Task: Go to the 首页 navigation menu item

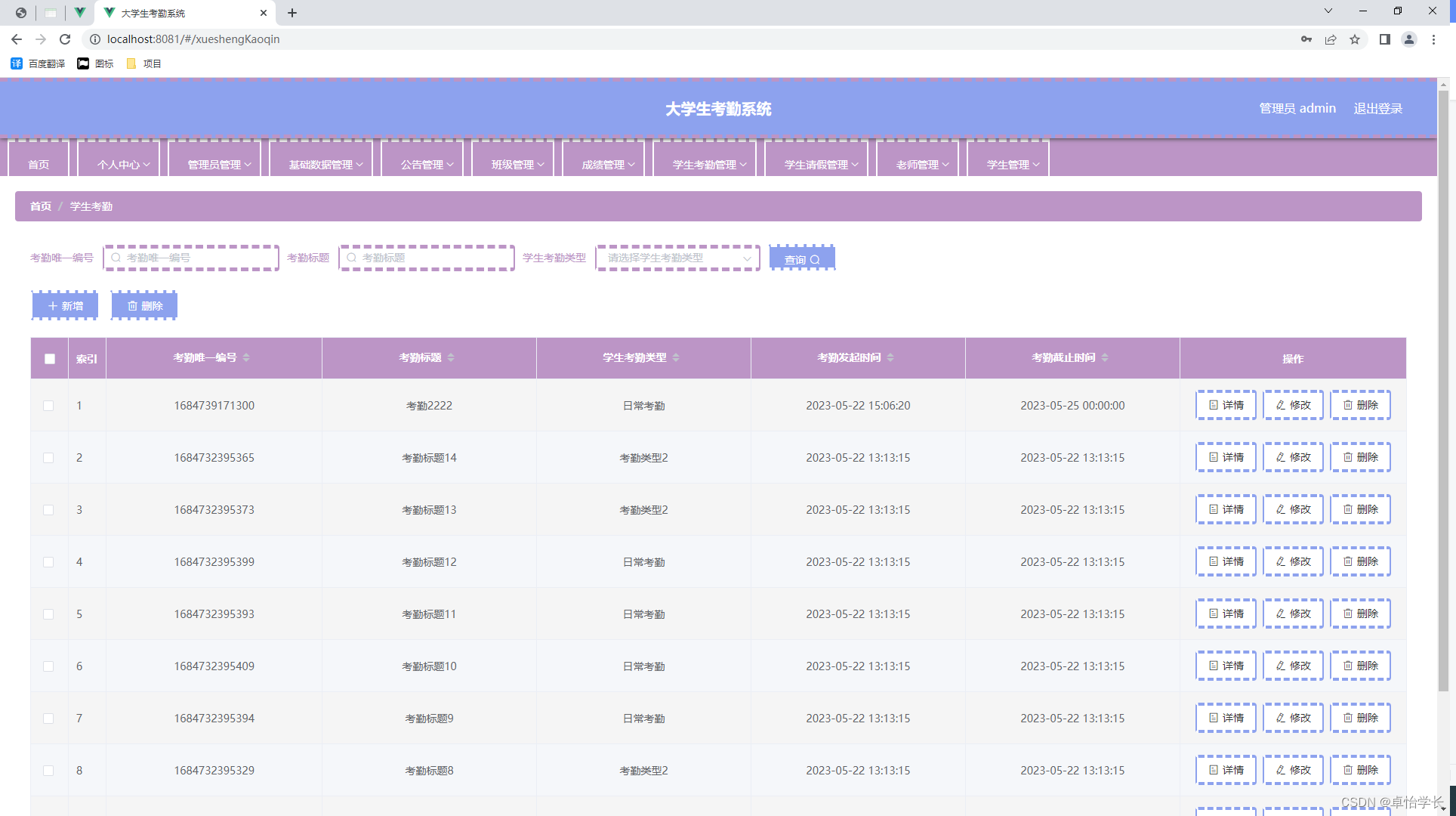Action: [39, 164]
